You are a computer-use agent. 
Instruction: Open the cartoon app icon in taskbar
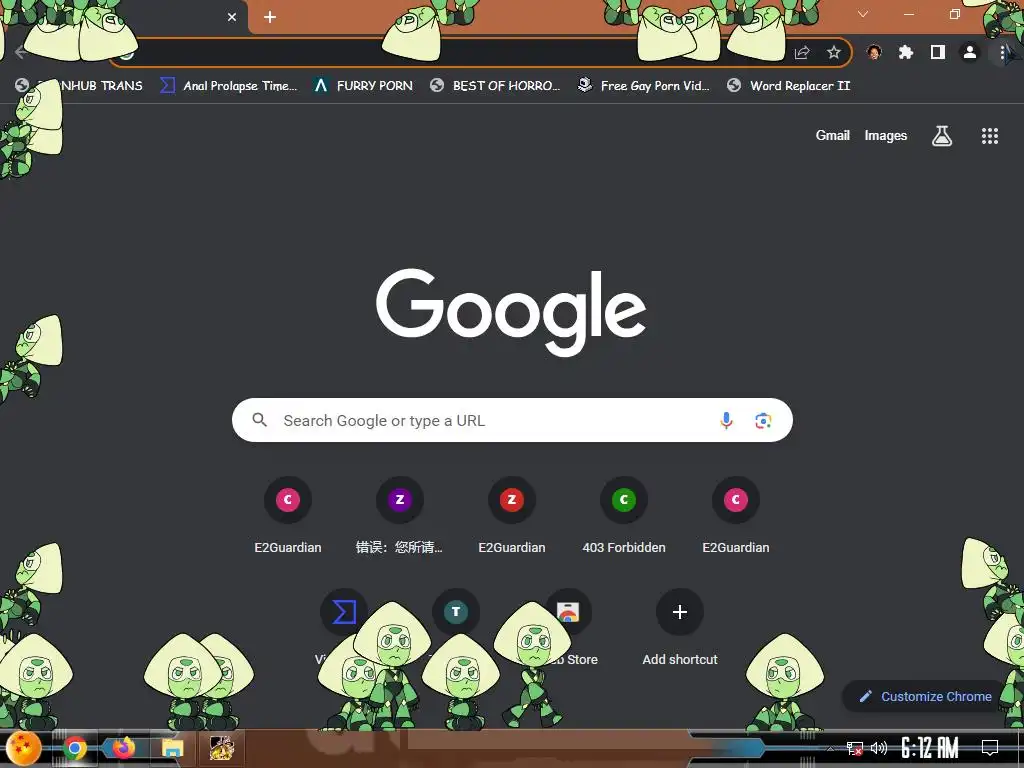point(221,748)
